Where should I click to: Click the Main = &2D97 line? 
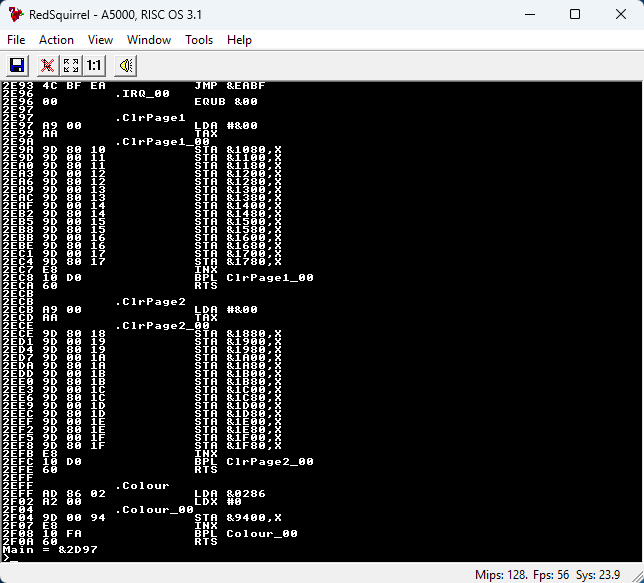[x=50, y=550]
